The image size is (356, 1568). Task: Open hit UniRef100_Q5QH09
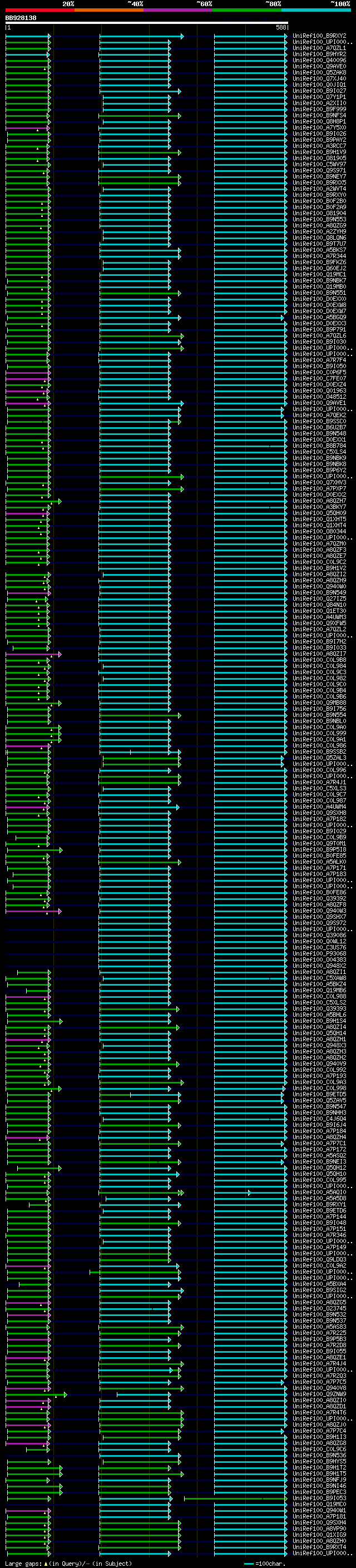click(x=319, y=513)
